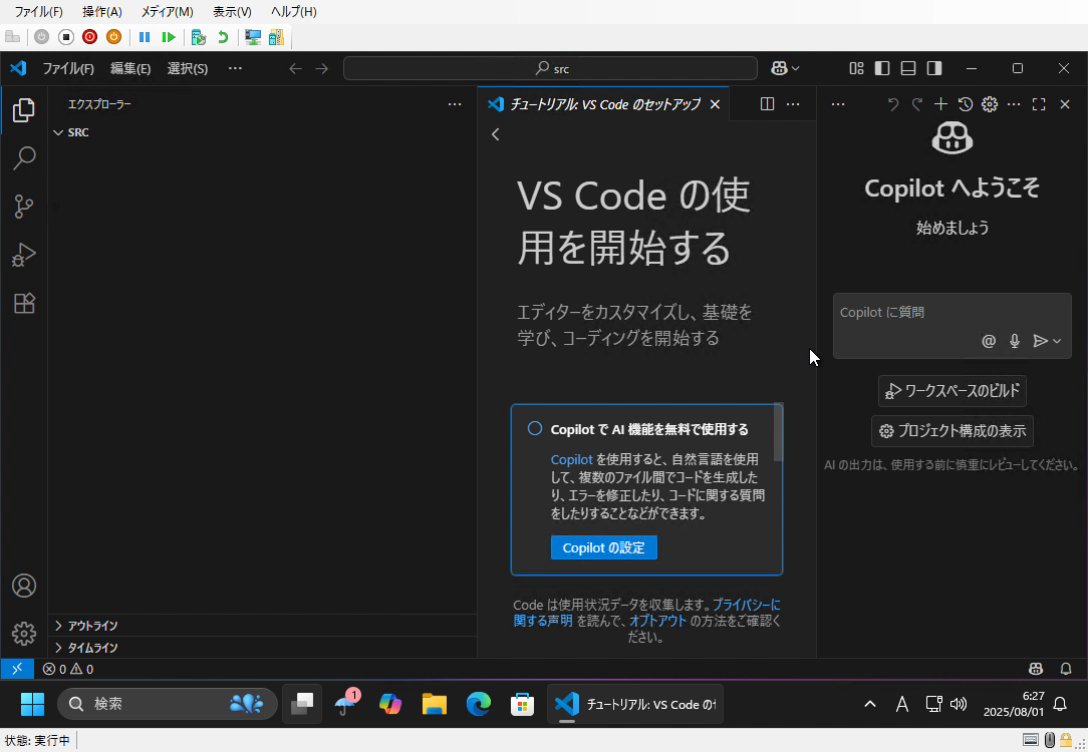Open the プライバシーに関する声明 link
The width and height of the screenshot is (1088, 752).
coord(647,613)
